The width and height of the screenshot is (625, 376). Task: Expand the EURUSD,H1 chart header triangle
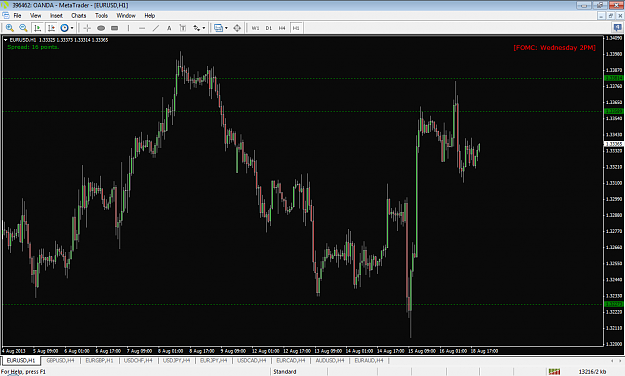click(x=6, y=40)
